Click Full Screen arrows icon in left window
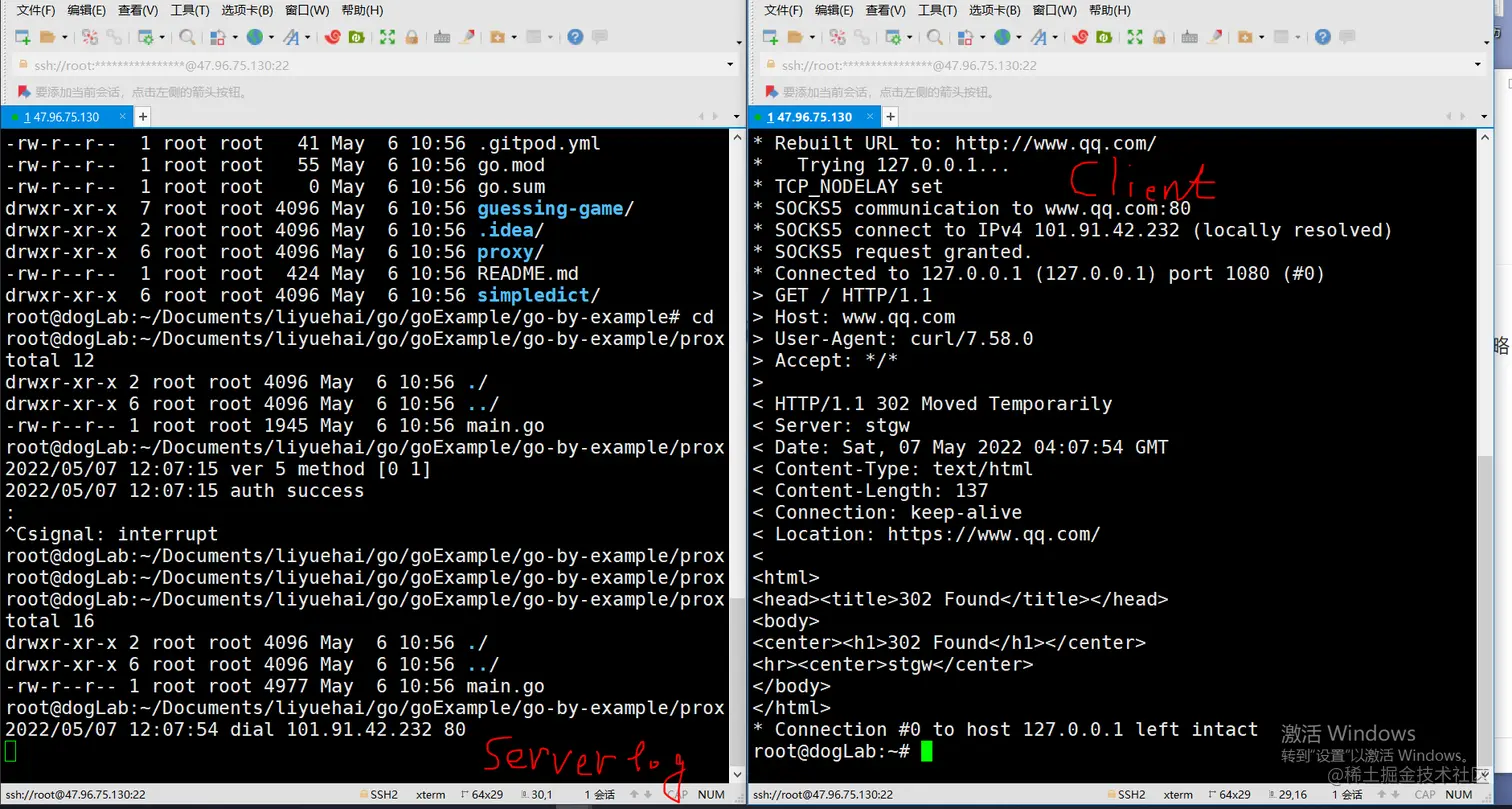Viewport: 1512px width, 809px height. point(387,37)
